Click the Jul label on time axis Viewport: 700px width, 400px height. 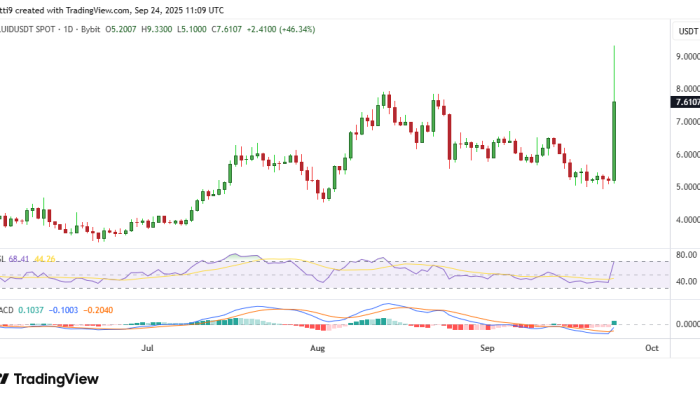click(147, 348)
